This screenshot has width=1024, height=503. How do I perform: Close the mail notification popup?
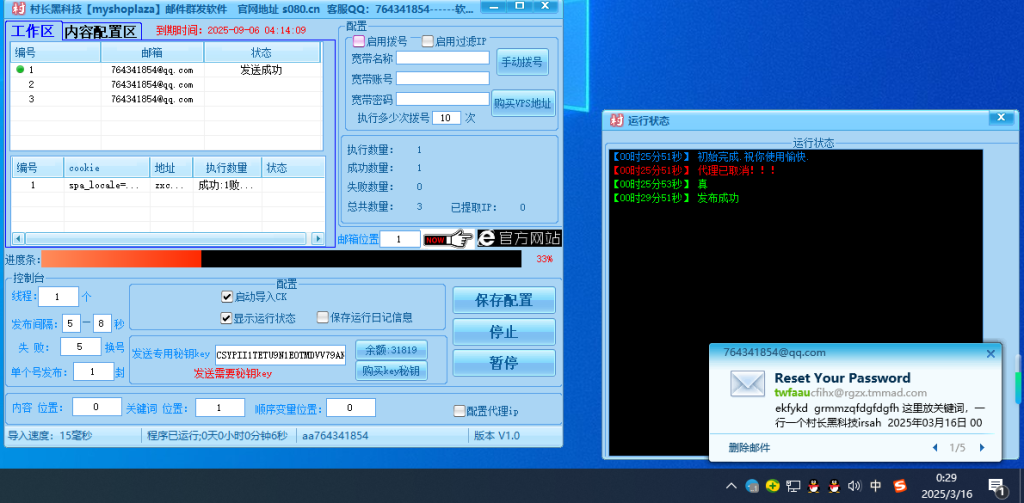(991, 353)
